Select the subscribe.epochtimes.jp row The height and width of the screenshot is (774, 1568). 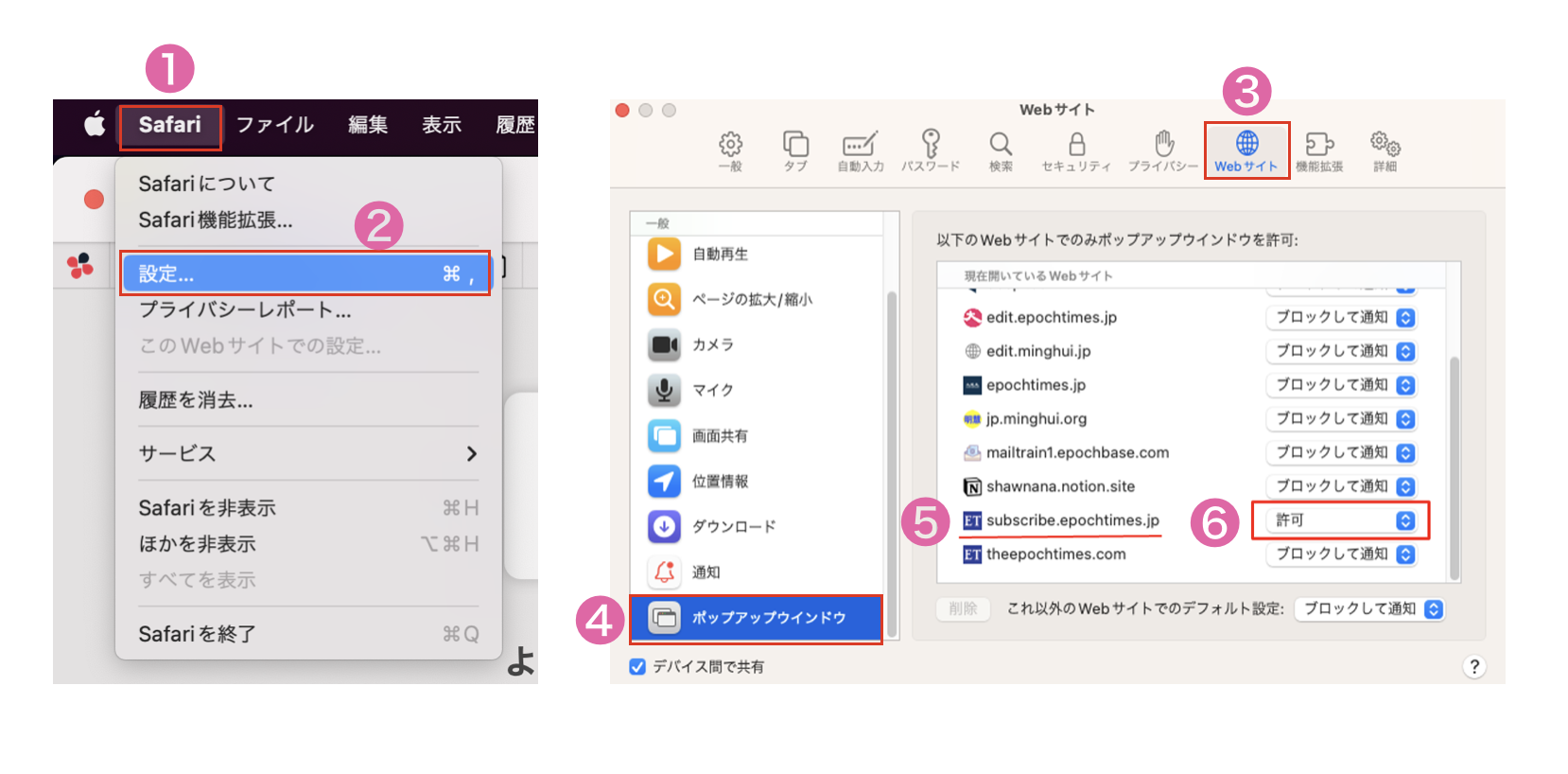click(1192, 520)
